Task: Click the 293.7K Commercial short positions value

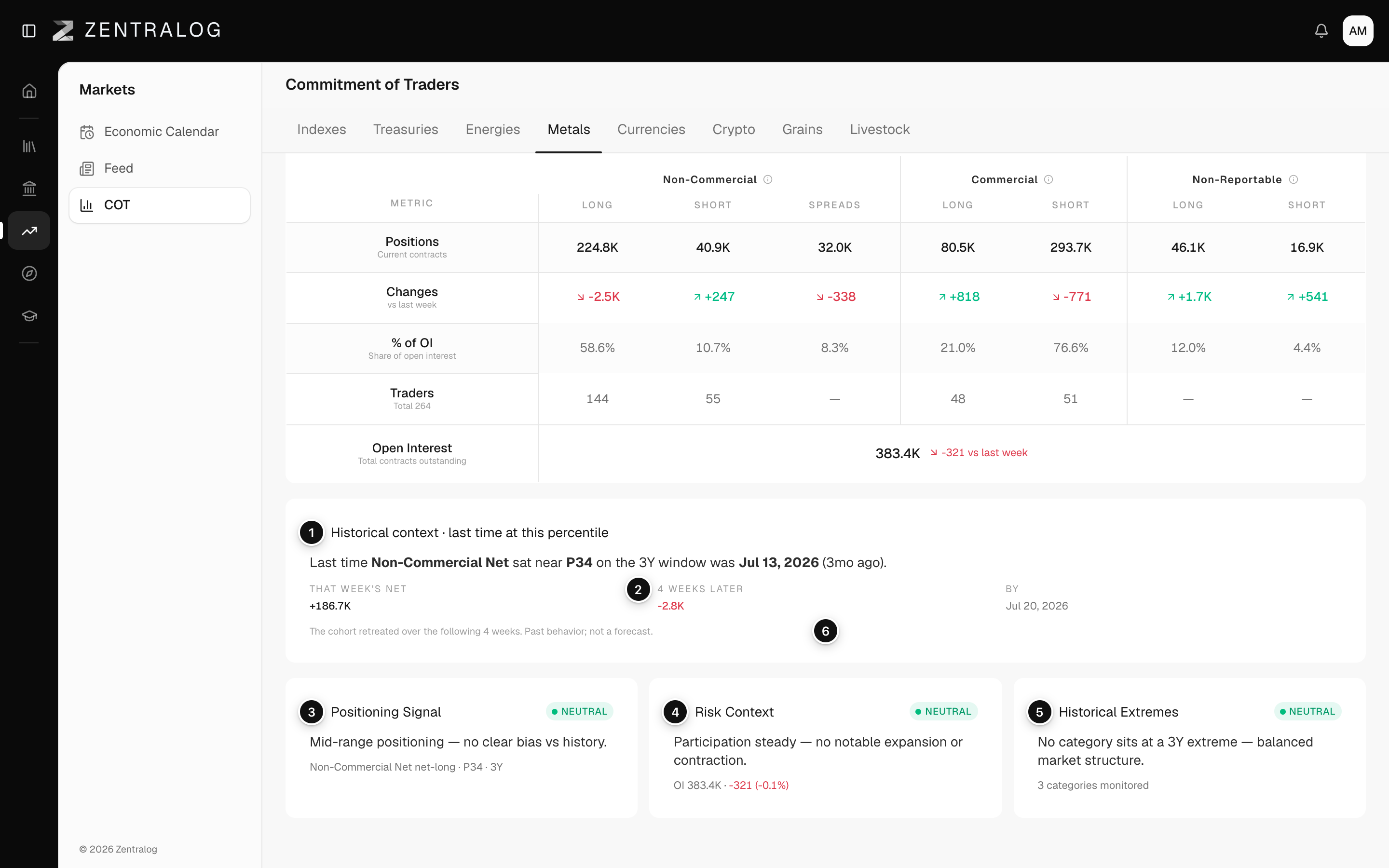Action: tap(1071, 247)
